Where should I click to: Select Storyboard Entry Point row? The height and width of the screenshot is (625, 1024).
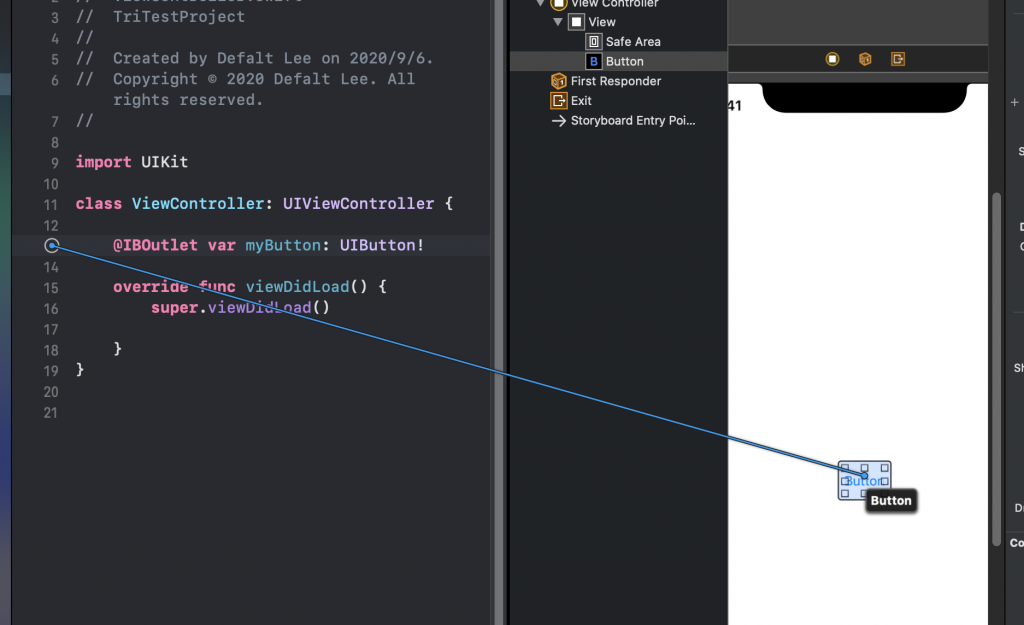633,120
